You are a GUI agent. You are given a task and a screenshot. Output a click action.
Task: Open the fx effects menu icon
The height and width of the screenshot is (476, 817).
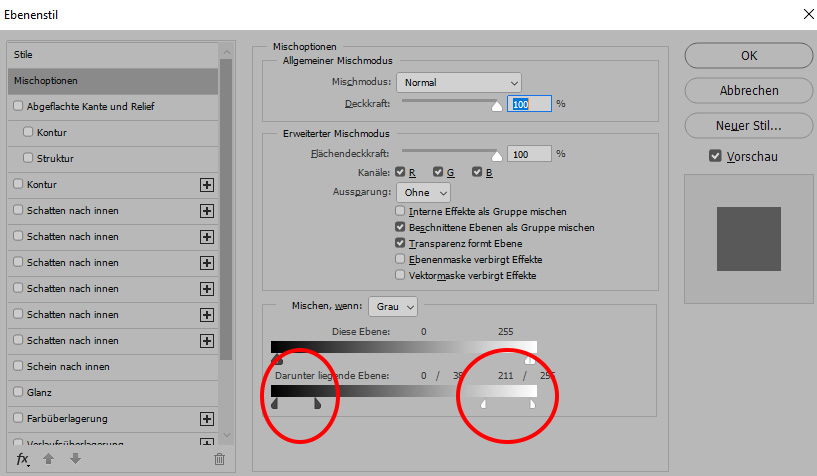tap(22, 459)
